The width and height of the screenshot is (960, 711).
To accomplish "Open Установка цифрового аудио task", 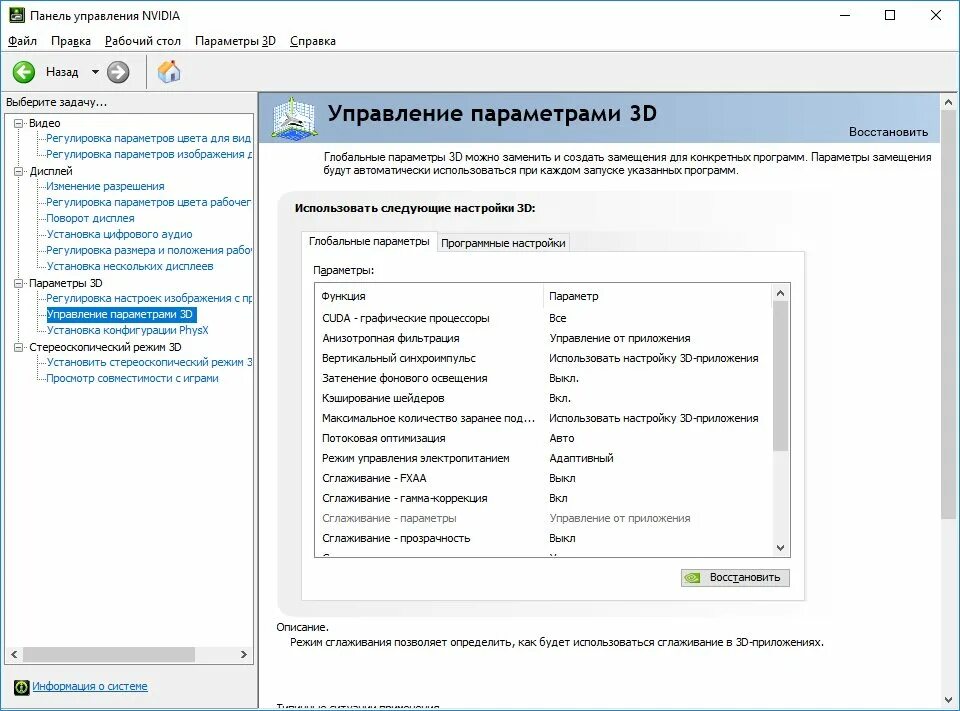I will point(119,234).
